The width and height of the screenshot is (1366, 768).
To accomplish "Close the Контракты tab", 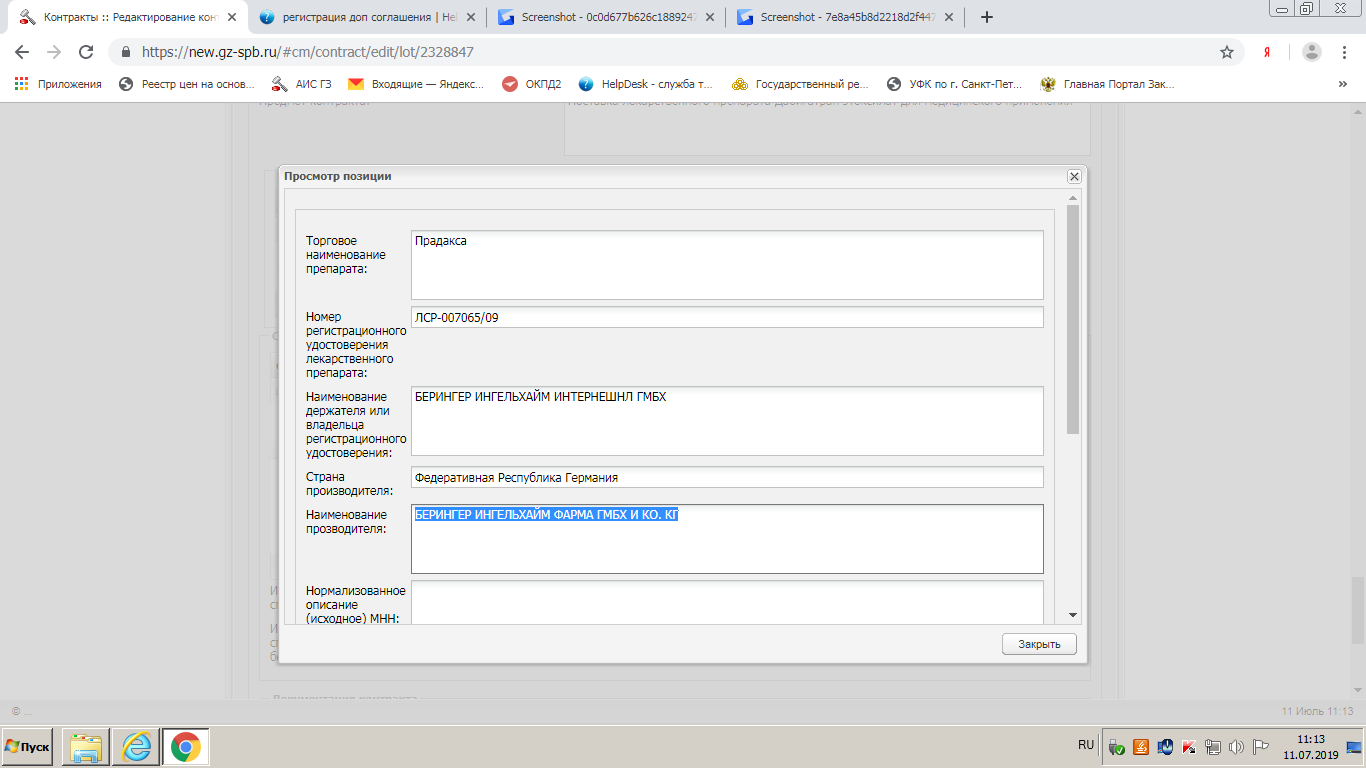I will (231, 17).
